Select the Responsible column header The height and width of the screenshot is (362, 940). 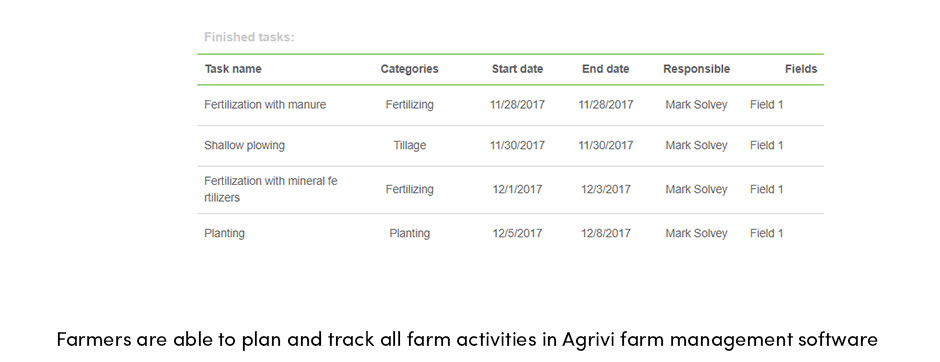click(697, 69)
